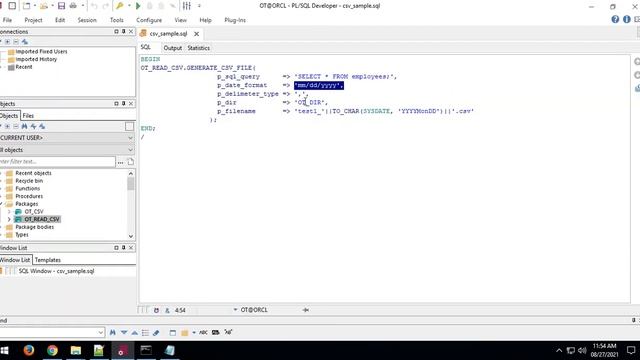Image resolution: width=640 pixels, height=360 pixels.
Task: Click the minus icon in Connections toolbar
Action: (16, 42)
